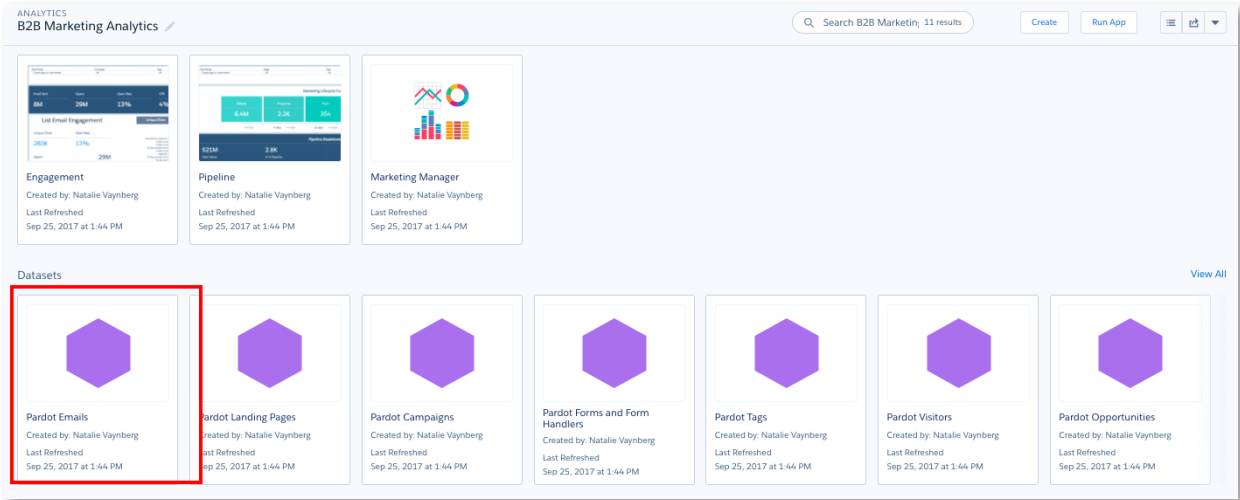Click refresh date under Pardot Opportunities
This screenshot has width=1240, height=500.
1107,466
